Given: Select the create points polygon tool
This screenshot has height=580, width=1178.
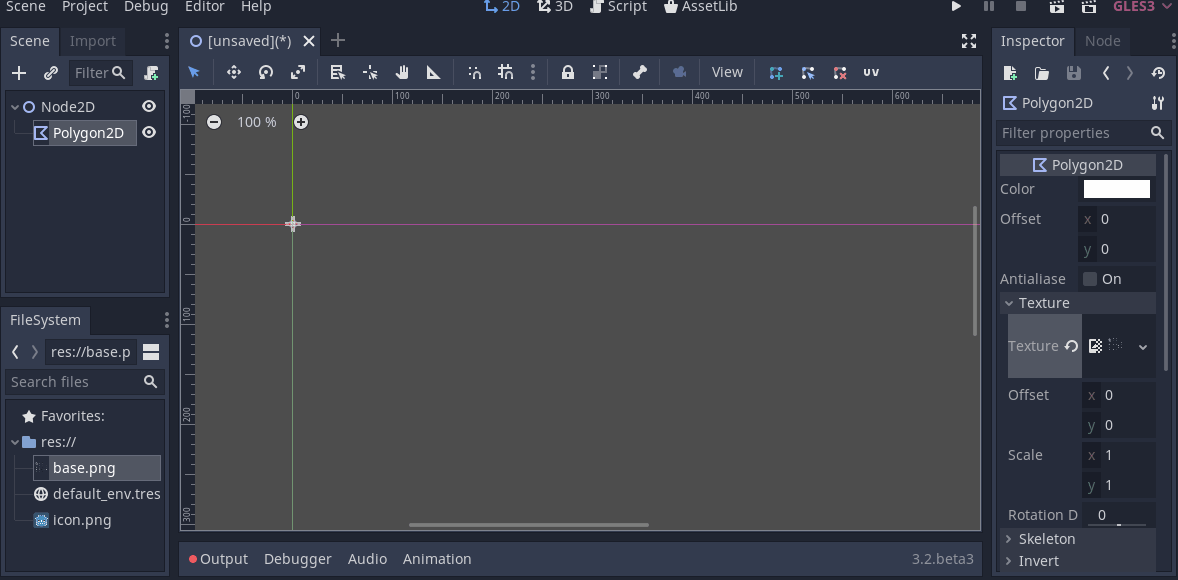Looking at the screenshot, I should point(776,73).
